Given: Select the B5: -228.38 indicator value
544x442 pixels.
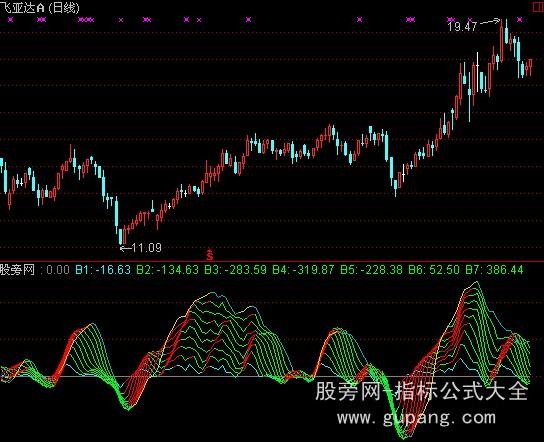Looking at the screenshot, I should (x=371, y=270).
